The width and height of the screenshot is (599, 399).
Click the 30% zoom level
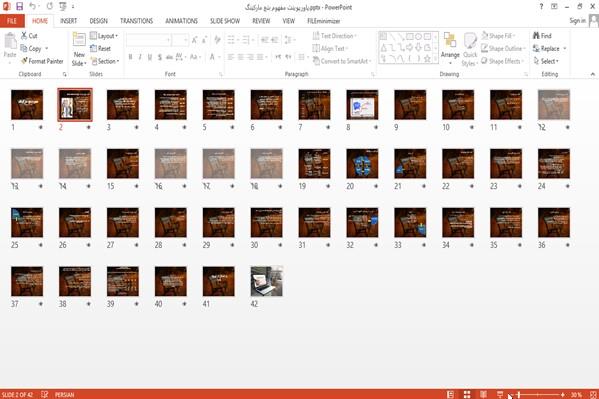pos(576,394)
